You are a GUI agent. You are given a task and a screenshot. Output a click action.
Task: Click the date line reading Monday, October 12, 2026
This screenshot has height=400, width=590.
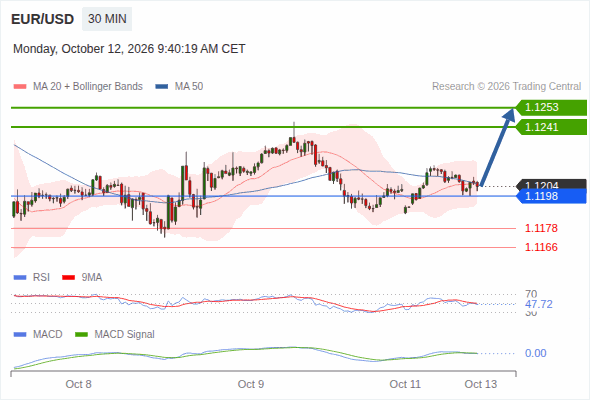(x=129, y=49)
